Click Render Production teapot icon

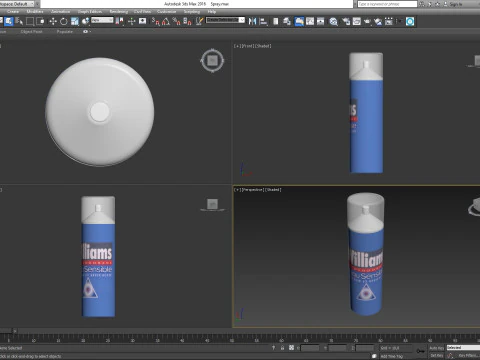(367, 21)
